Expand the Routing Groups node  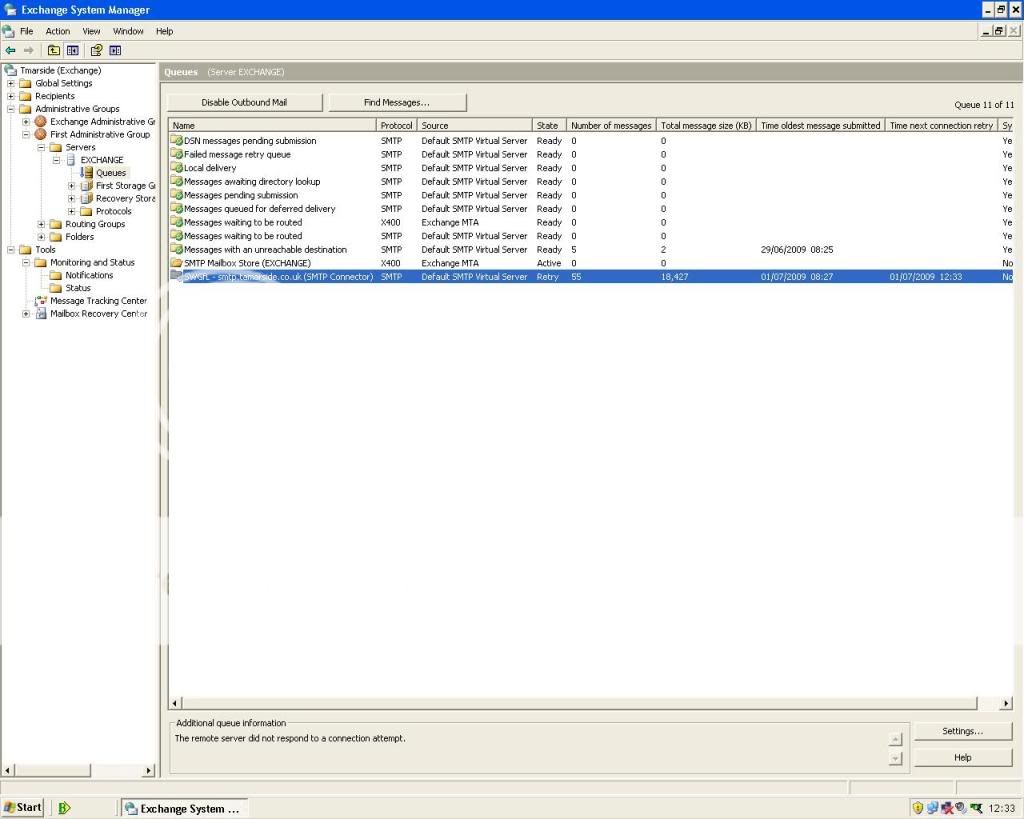(x=41, y=224)
